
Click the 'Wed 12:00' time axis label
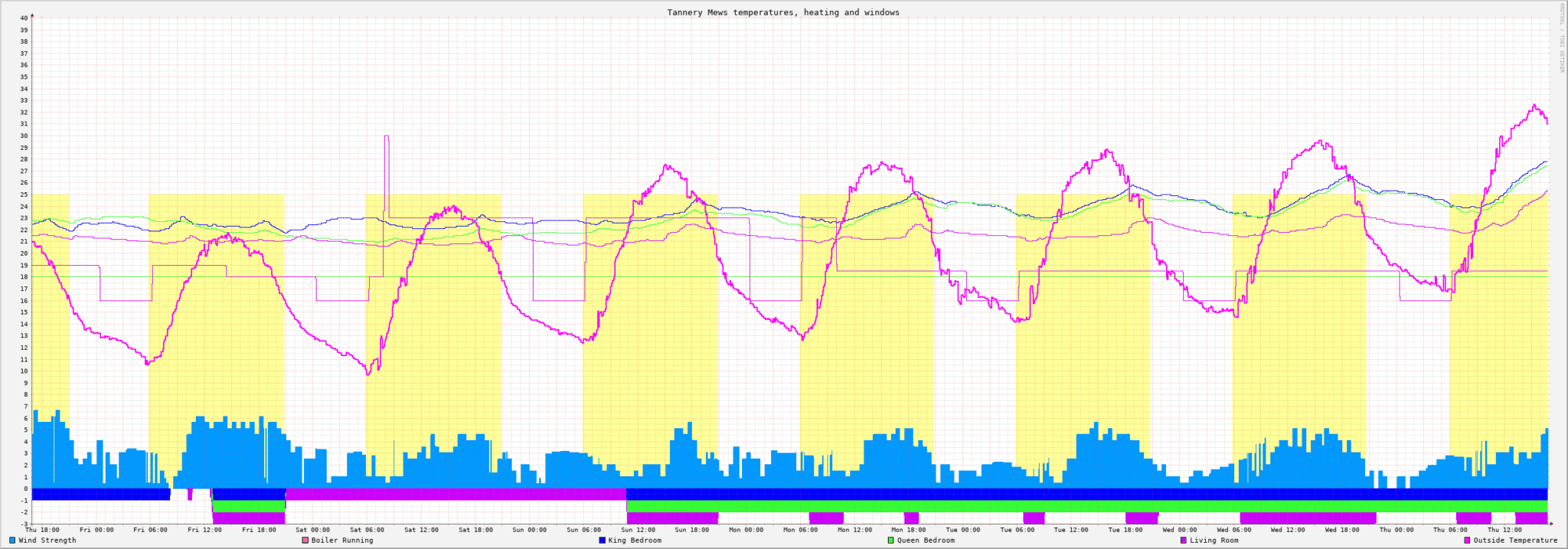1288,530
